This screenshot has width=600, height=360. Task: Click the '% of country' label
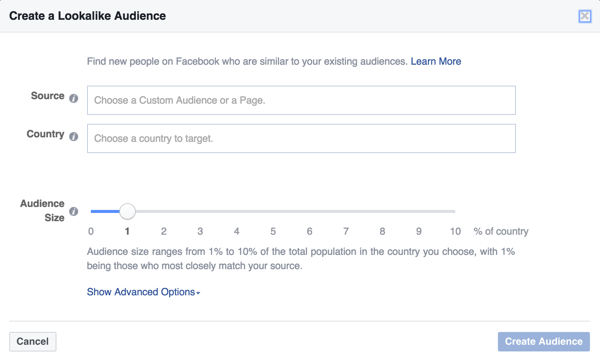(501, 231)
